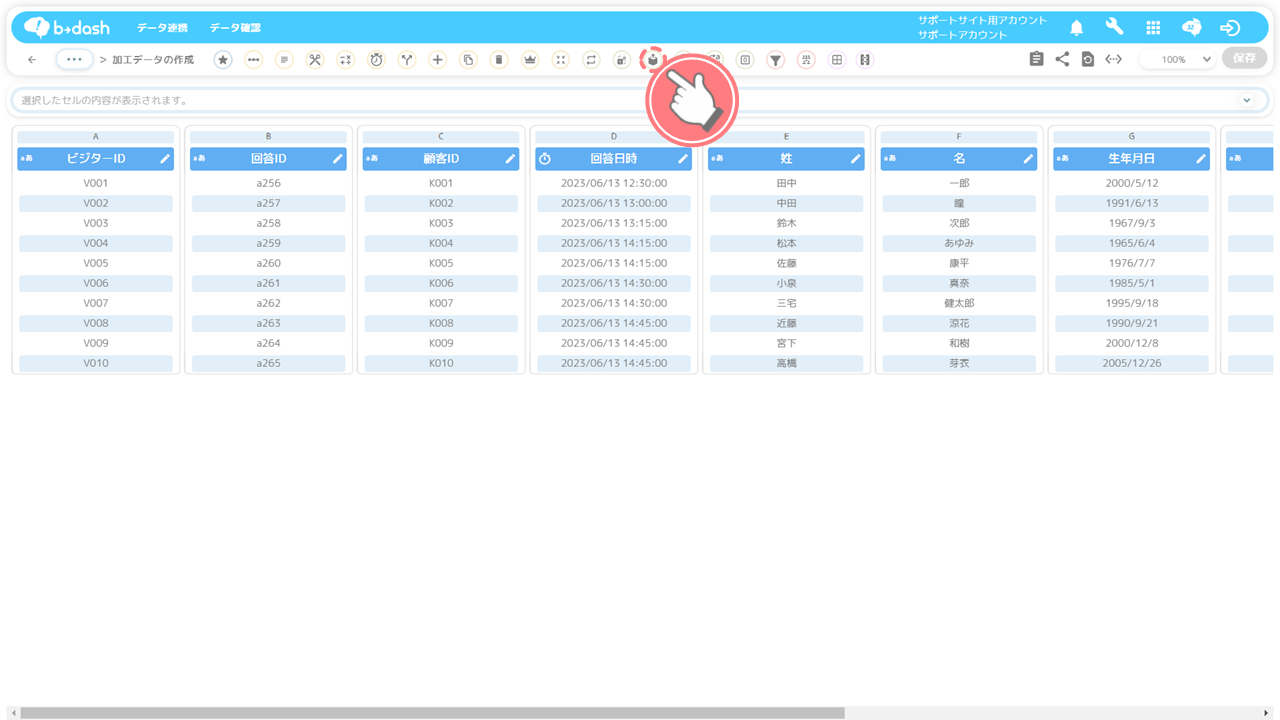Click the expand arrows icon in toolbar

click(560, 60)
